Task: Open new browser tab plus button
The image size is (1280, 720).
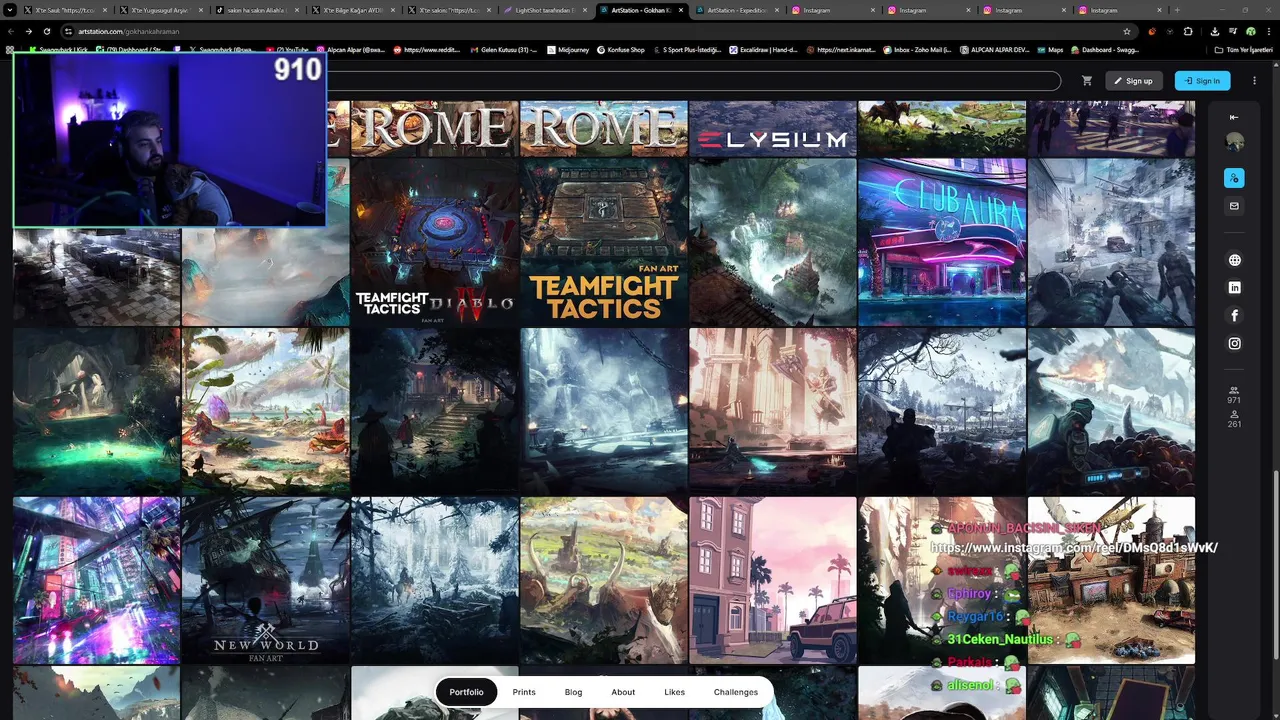Action: (1176, 10)
